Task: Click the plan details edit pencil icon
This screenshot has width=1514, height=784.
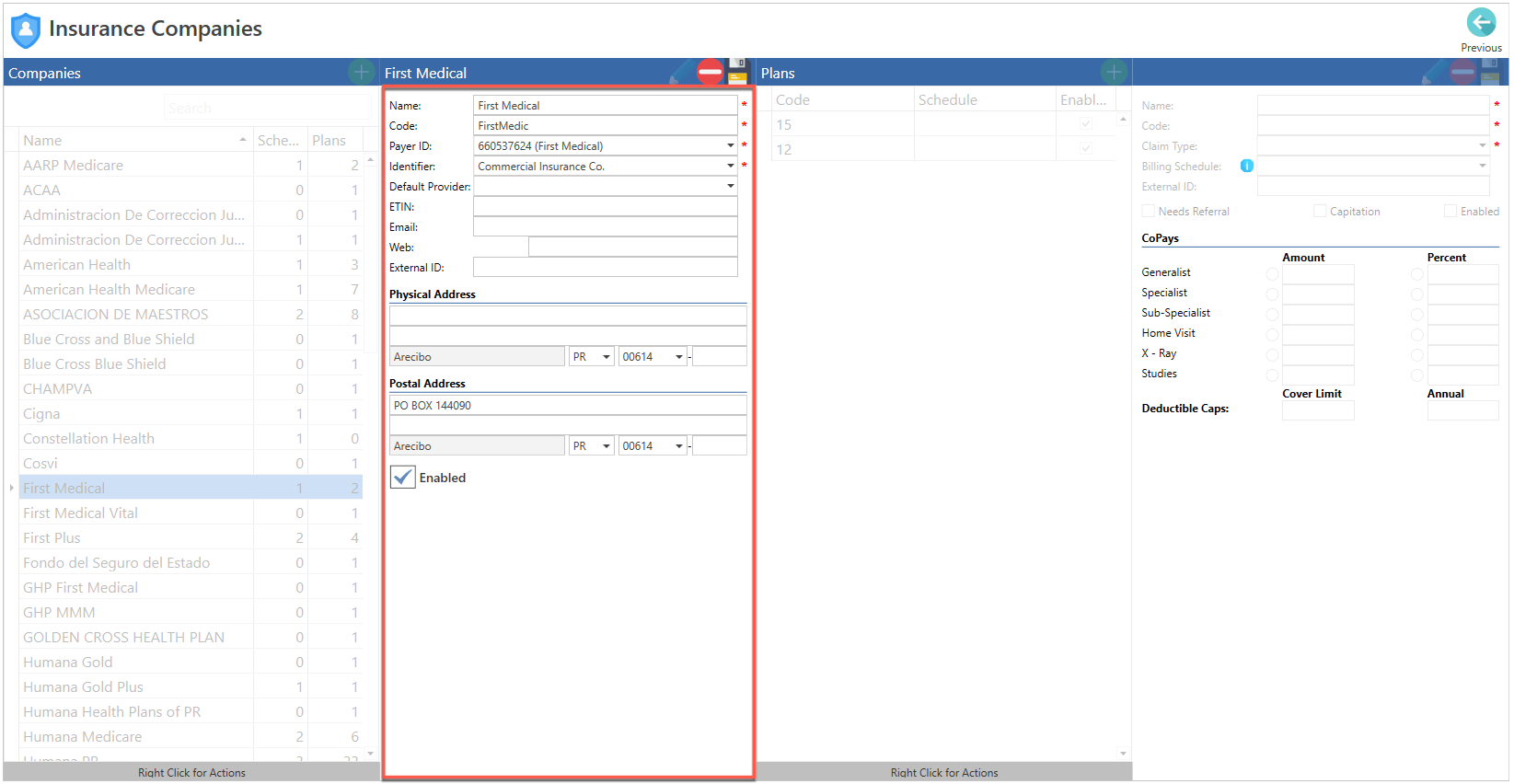Action: [x=1435, y=72]
